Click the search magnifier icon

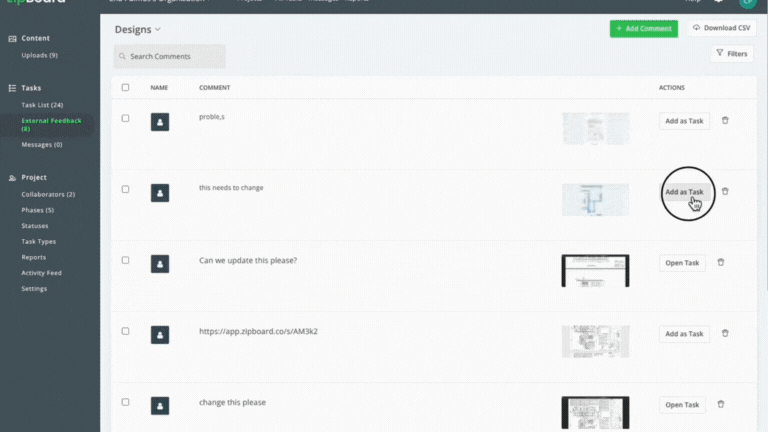pos(122,56)
